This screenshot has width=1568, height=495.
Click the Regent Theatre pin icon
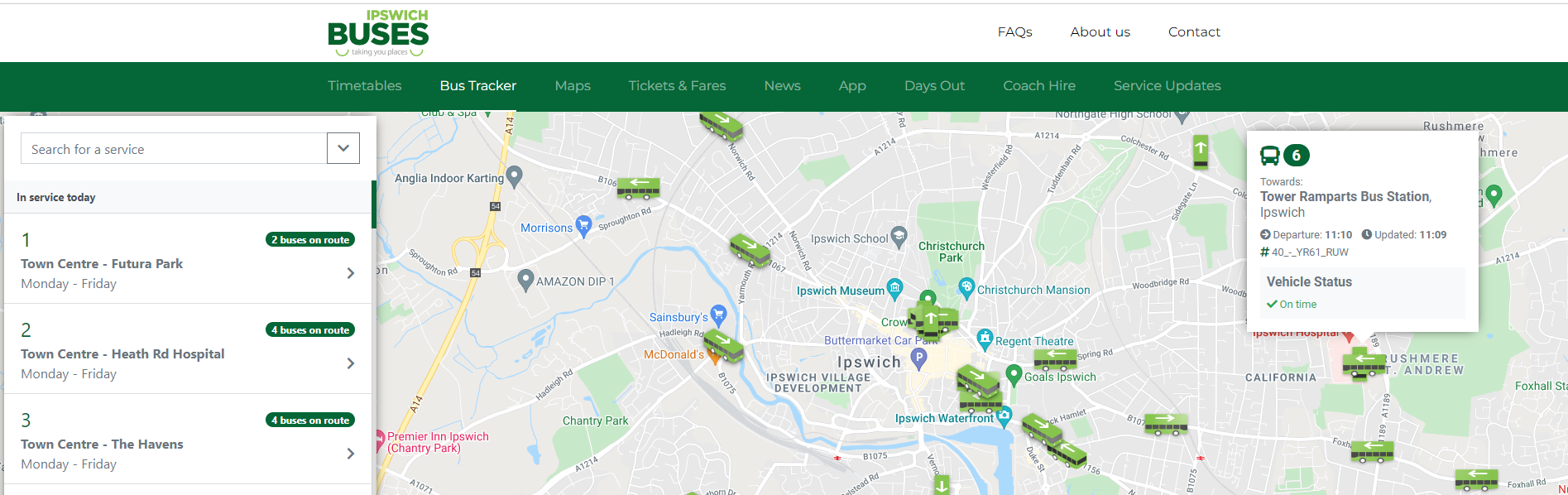[x=985, y=339]
